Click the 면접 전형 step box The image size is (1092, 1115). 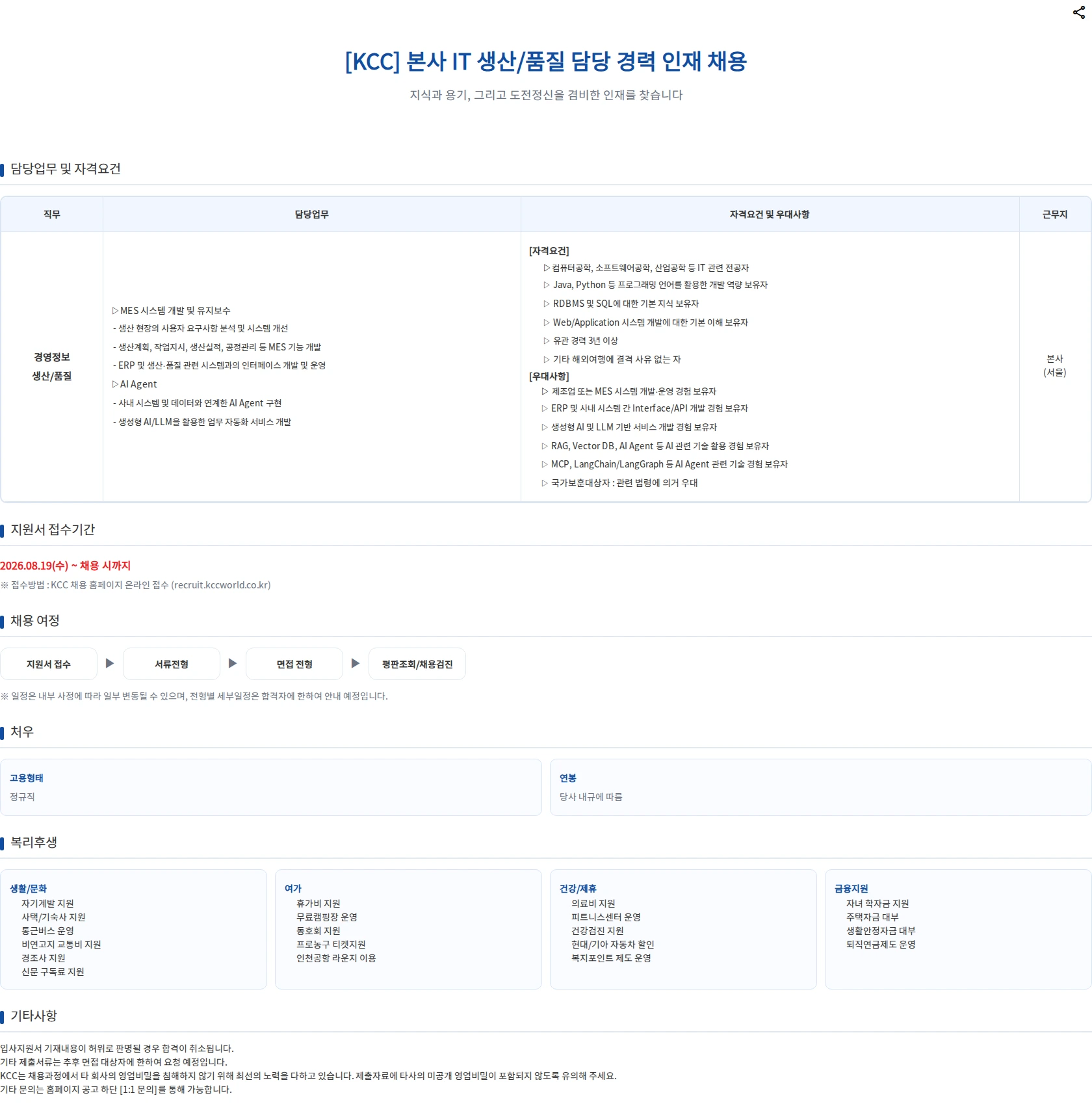coord(294,664)
